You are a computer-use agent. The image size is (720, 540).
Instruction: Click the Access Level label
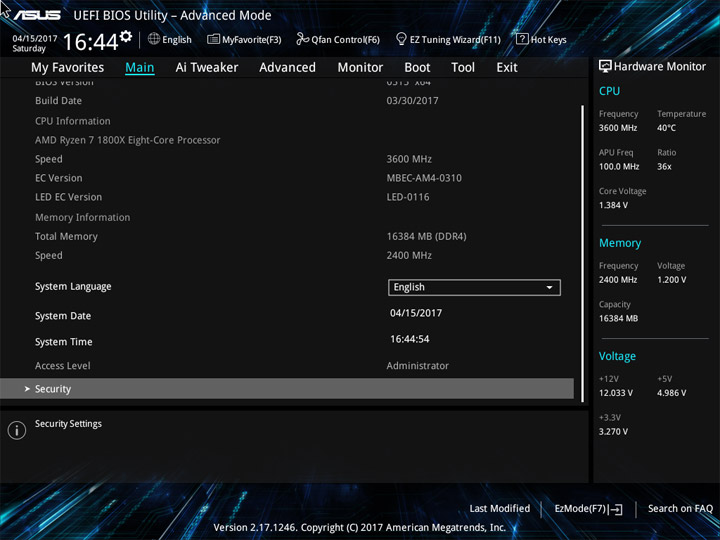point(62,366)
